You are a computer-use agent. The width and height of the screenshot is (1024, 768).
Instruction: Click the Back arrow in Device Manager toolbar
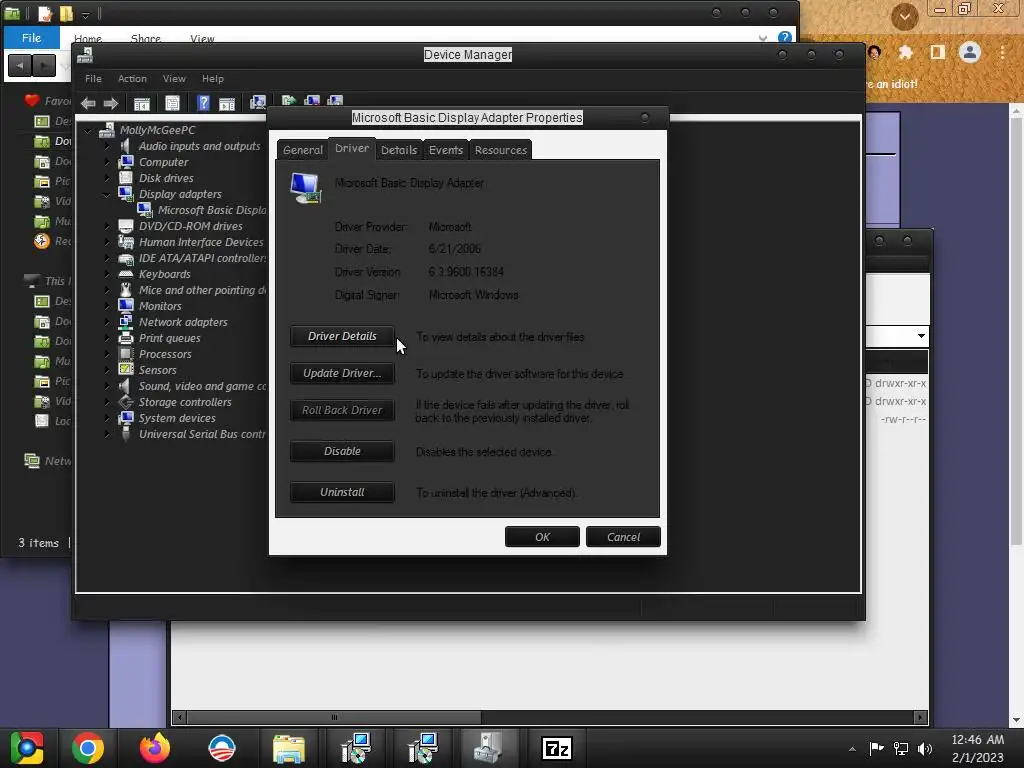tap(88, 103)
